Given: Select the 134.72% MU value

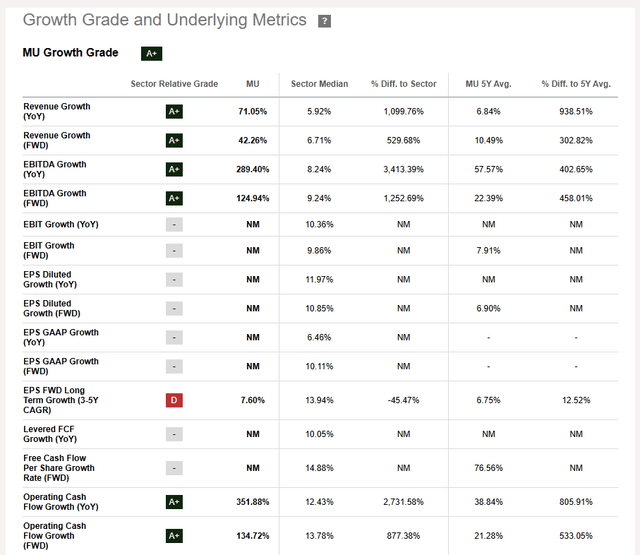Looking at the screenshot, I should (x=253, y=536).
